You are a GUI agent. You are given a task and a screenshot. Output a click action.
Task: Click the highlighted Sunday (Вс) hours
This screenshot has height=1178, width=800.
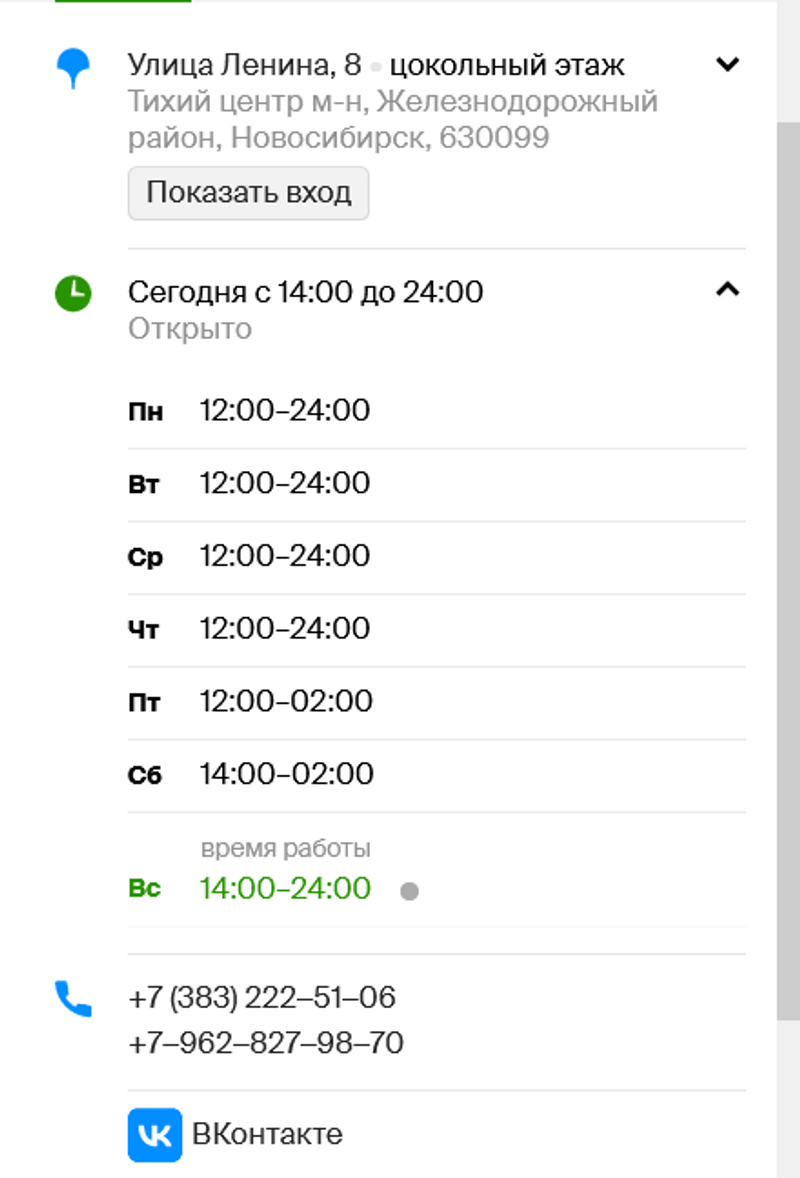285,888
